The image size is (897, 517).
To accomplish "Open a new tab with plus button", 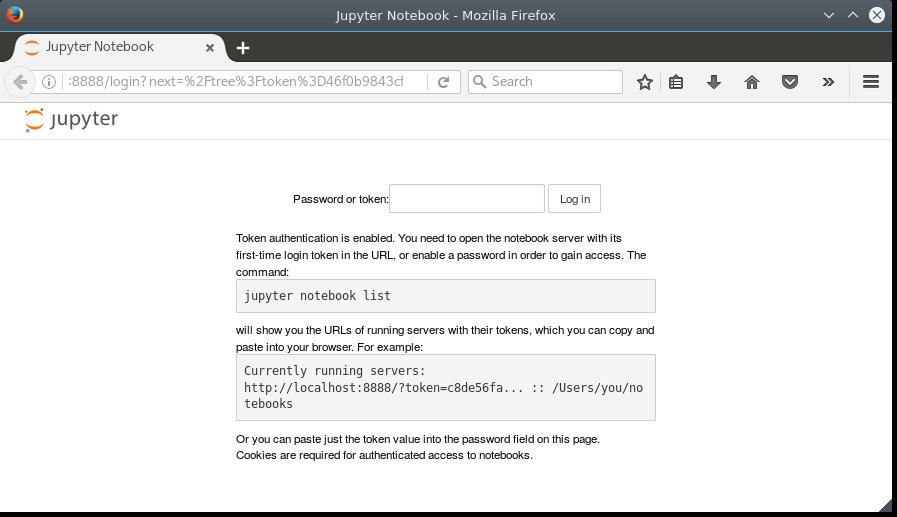I will pyautogui.click(x=243, y=48).
